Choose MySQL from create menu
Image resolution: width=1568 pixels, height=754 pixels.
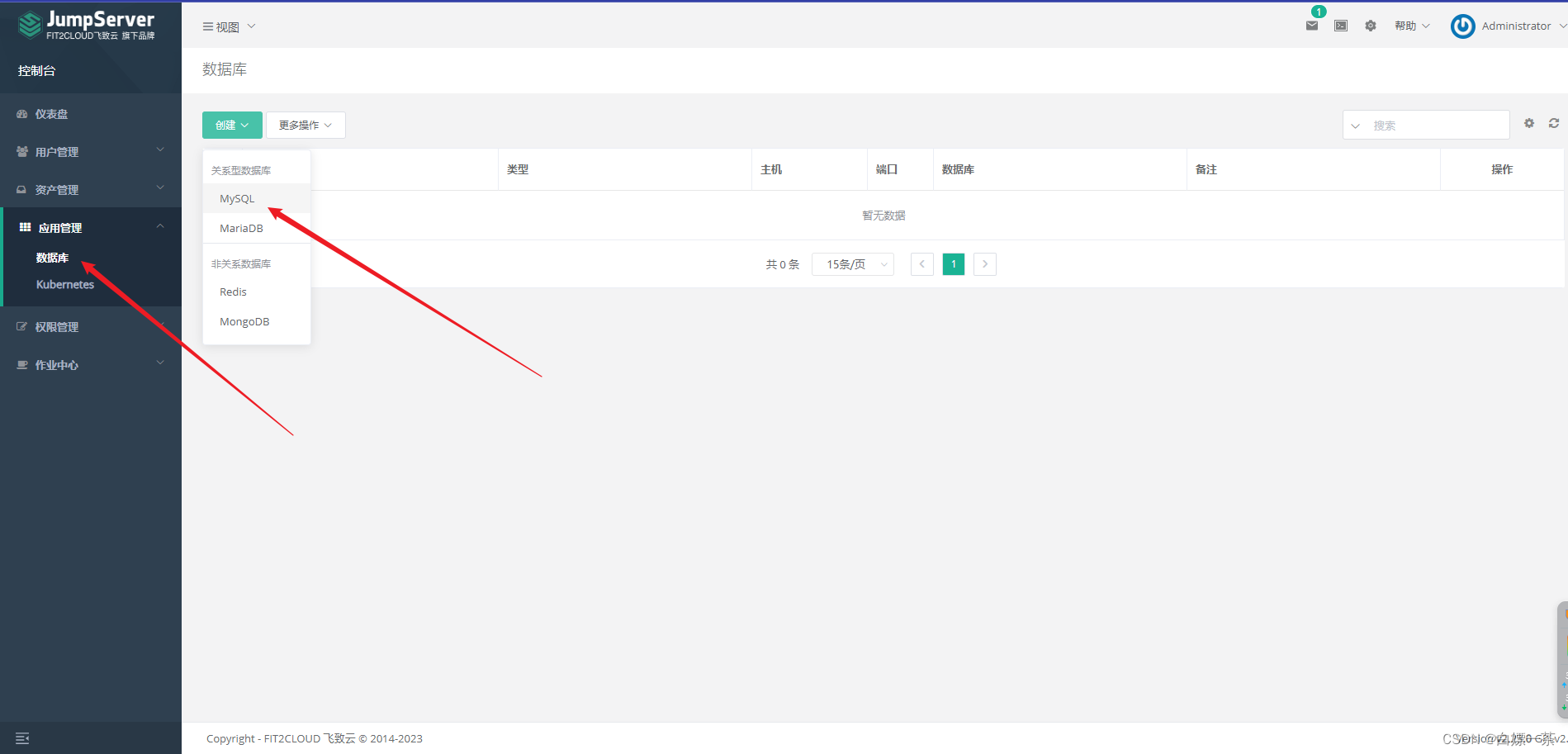click(257, 198)
